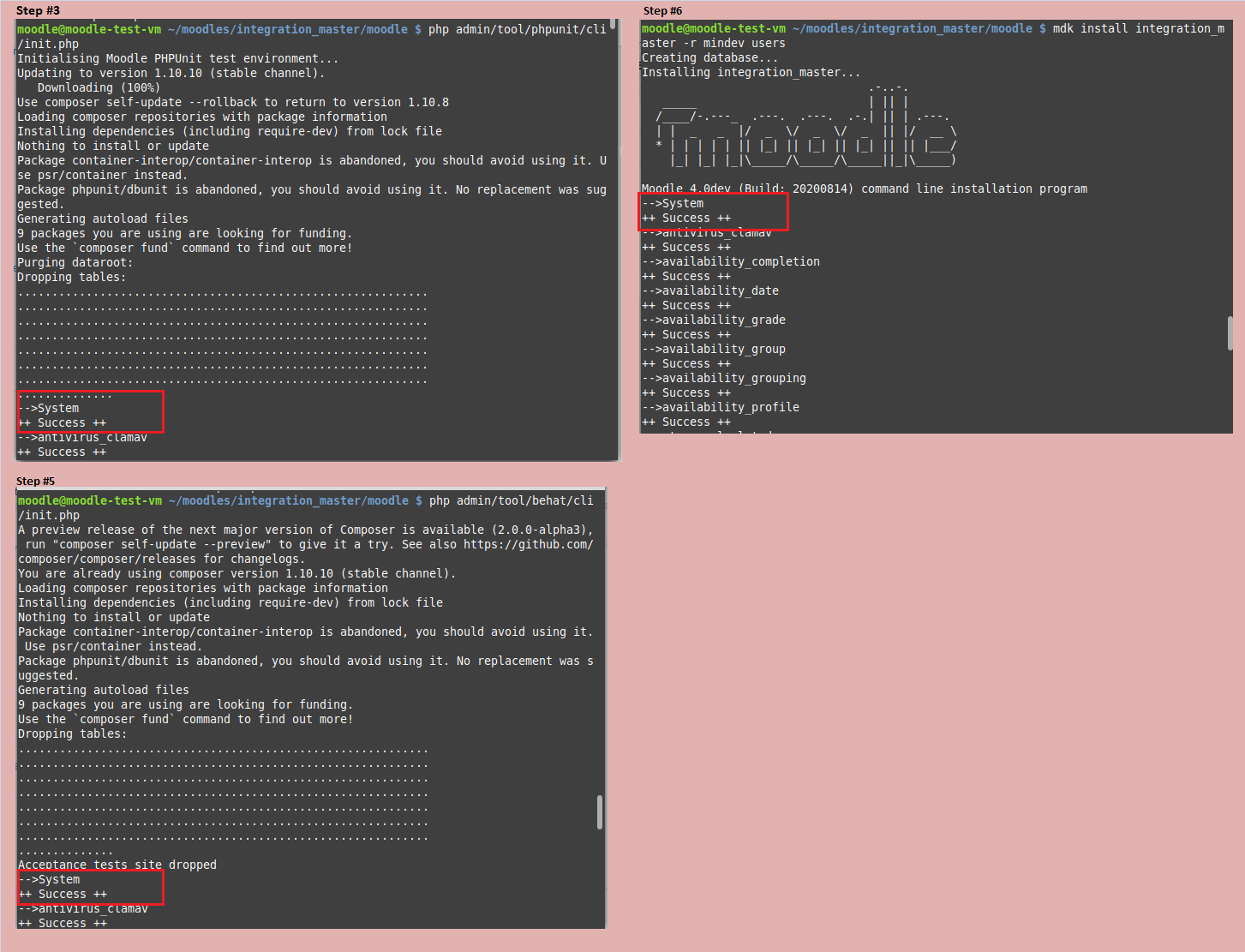Click the '-->availability_date' line
The width and height of the screenshot is (1245, 952).
click(x=710, y=290)
